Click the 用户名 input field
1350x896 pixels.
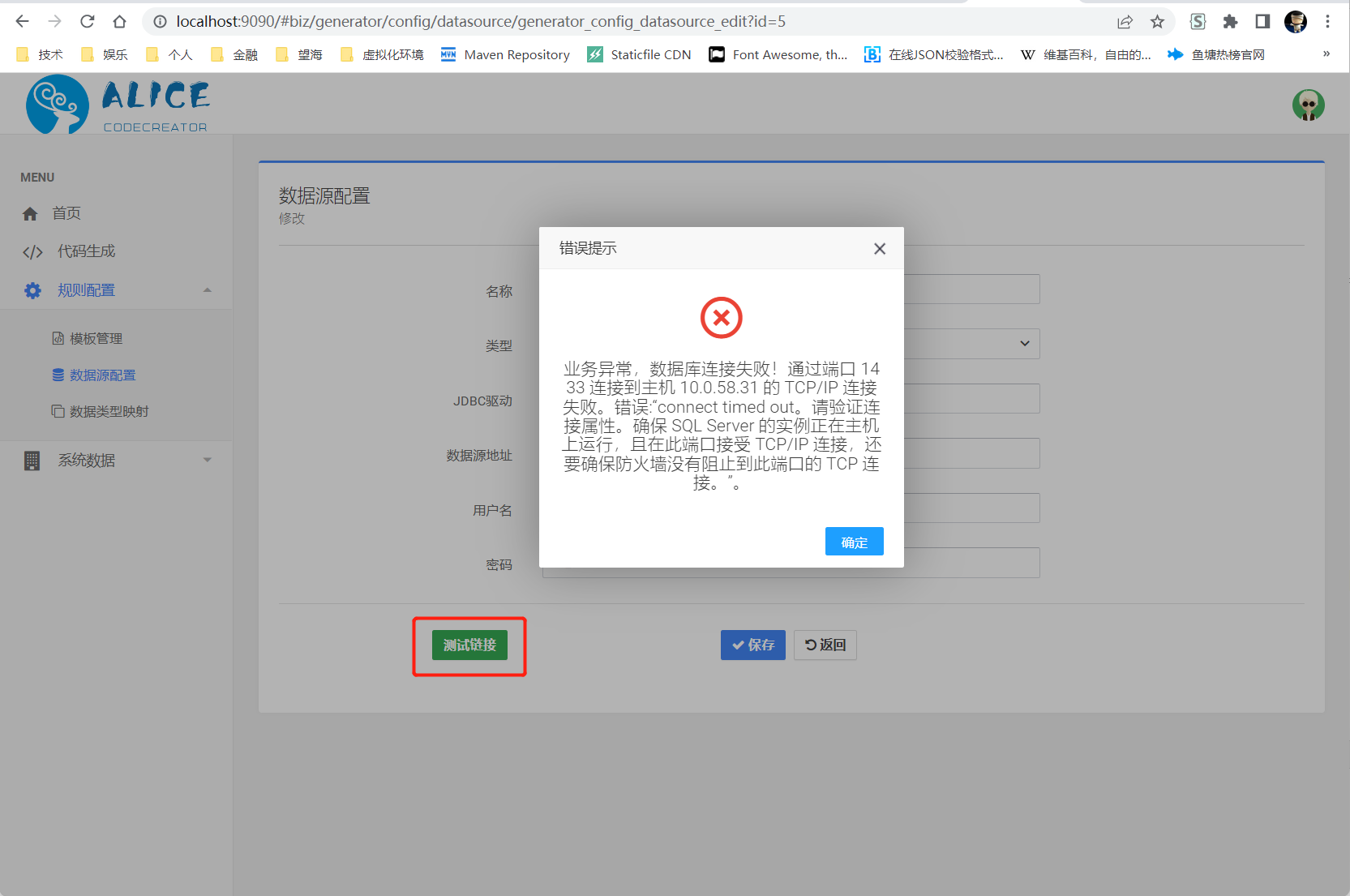coord(791,508)
